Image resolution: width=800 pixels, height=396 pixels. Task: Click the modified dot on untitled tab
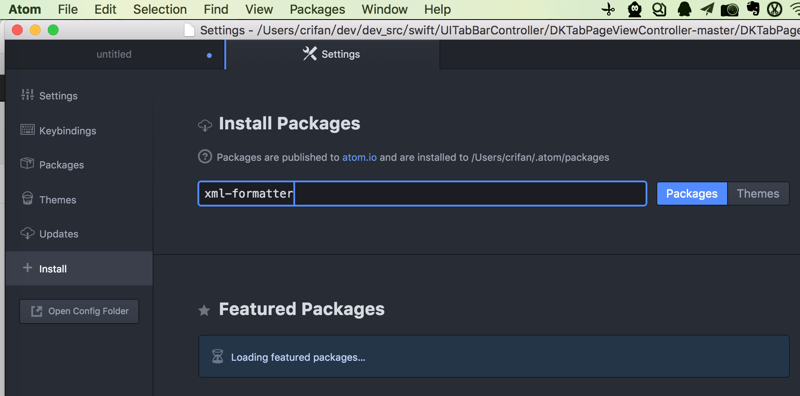209,55
